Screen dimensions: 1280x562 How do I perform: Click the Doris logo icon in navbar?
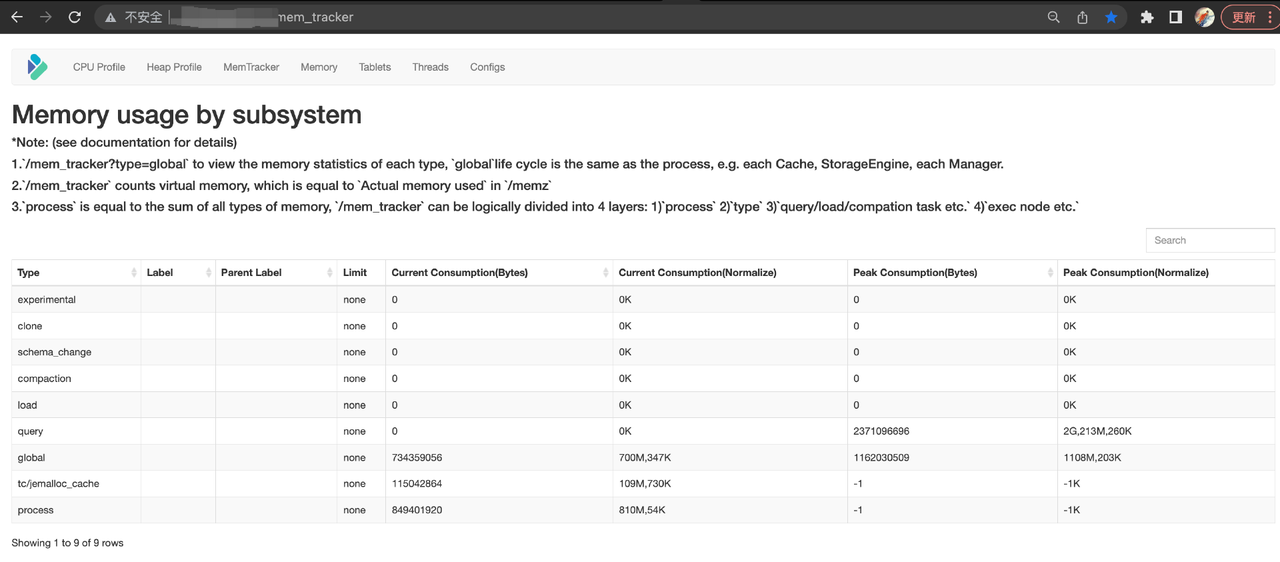click(x=37, y=67)
